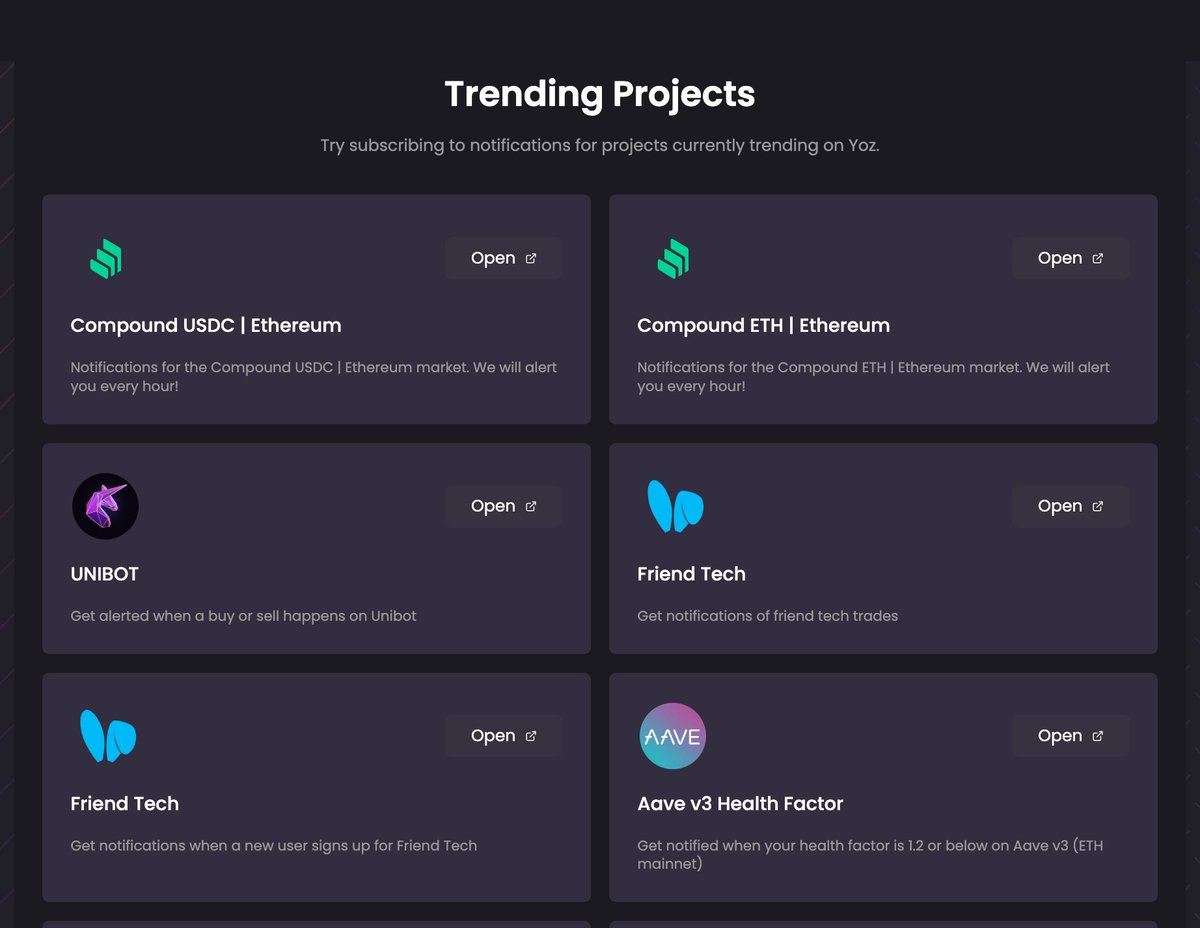The image size is (1200, 928).
Task: Open the UNIBOT project
Action: [x=503, y=506]
